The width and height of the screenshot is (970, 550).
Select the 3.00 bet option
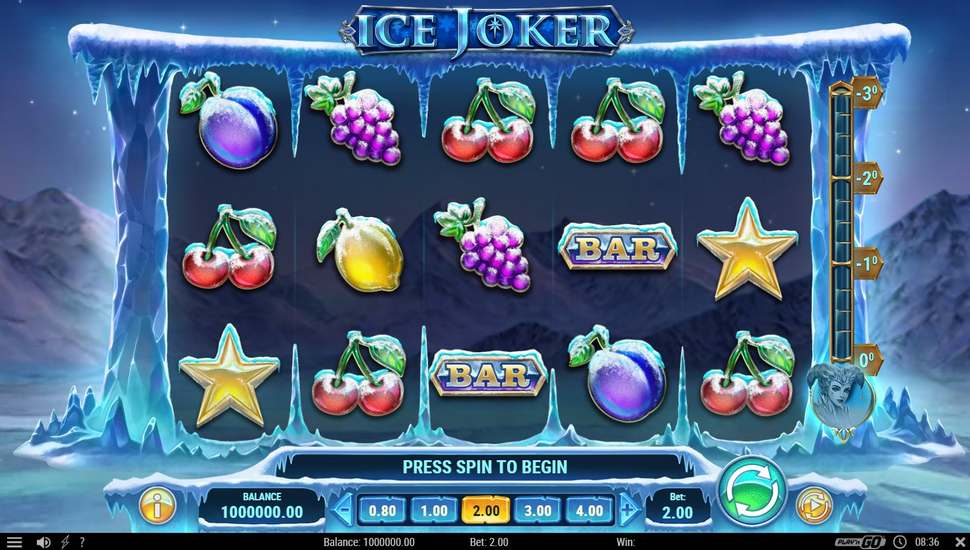(538, 510)
